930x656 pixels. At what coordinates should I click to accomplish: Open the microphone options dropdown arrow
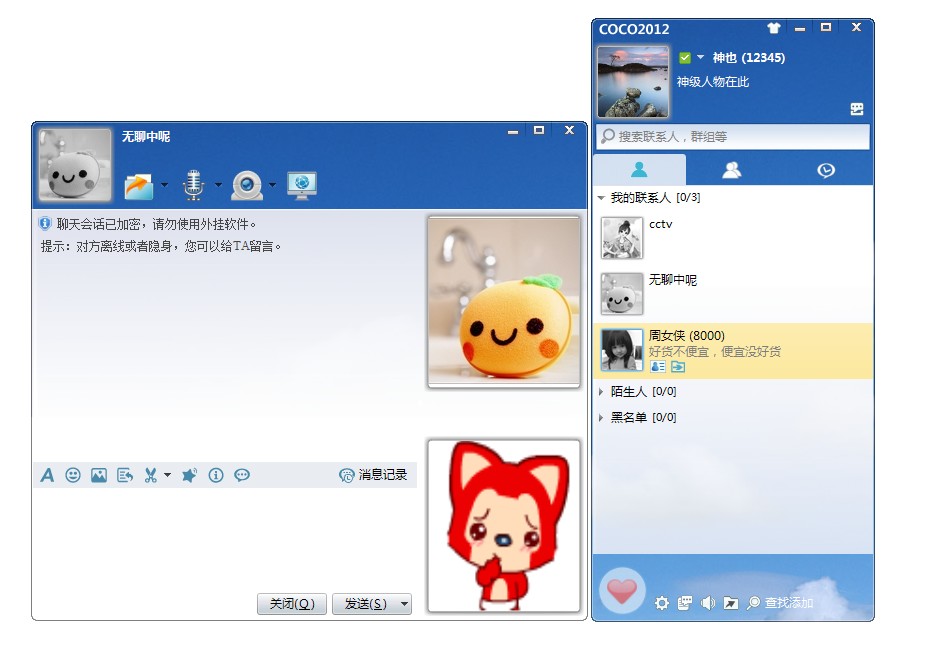tap(218, 185)
